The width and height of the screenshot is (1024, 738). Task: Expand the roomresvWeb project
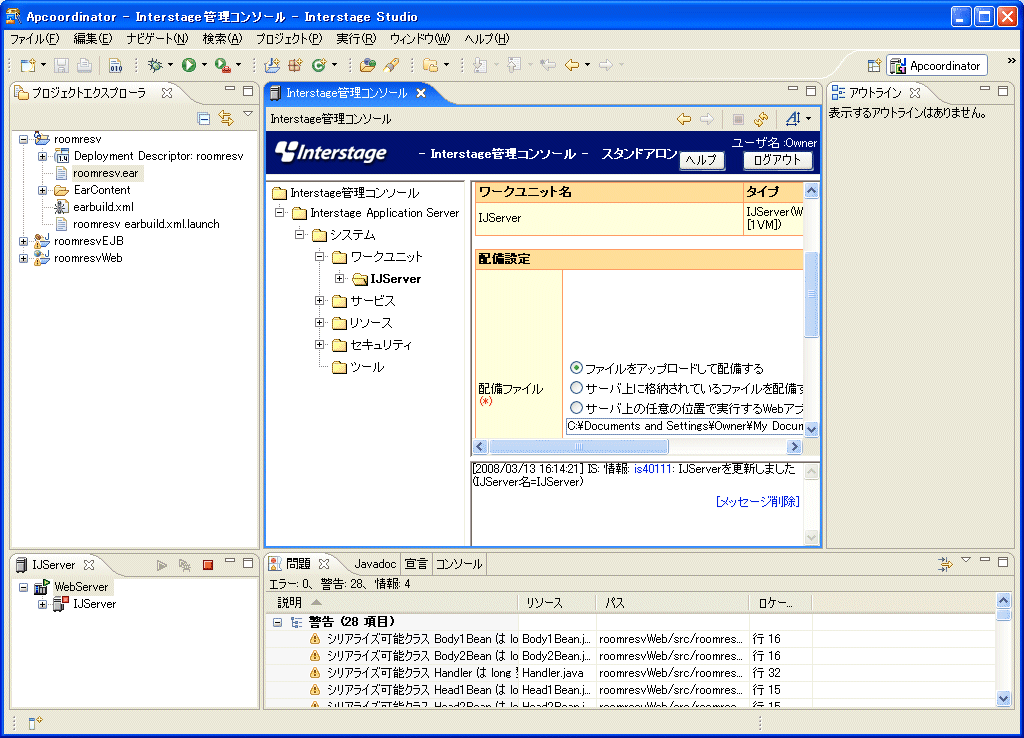coord(24,258)
